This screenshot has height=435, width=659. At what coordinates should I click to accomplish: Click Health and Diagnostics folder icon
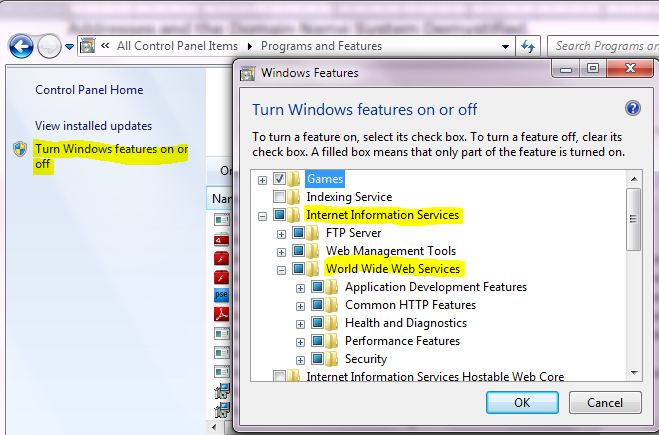tap(331, 324)
